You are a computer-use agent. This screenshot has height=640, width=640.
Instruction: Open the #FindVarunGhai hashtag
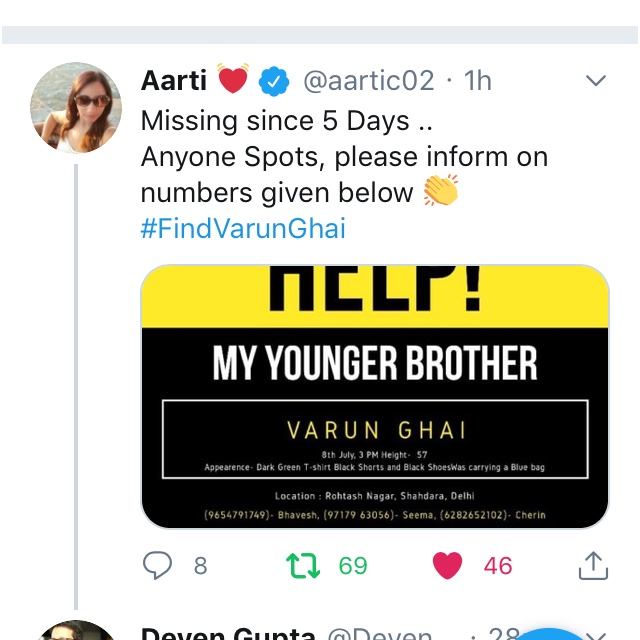[243, 228]
